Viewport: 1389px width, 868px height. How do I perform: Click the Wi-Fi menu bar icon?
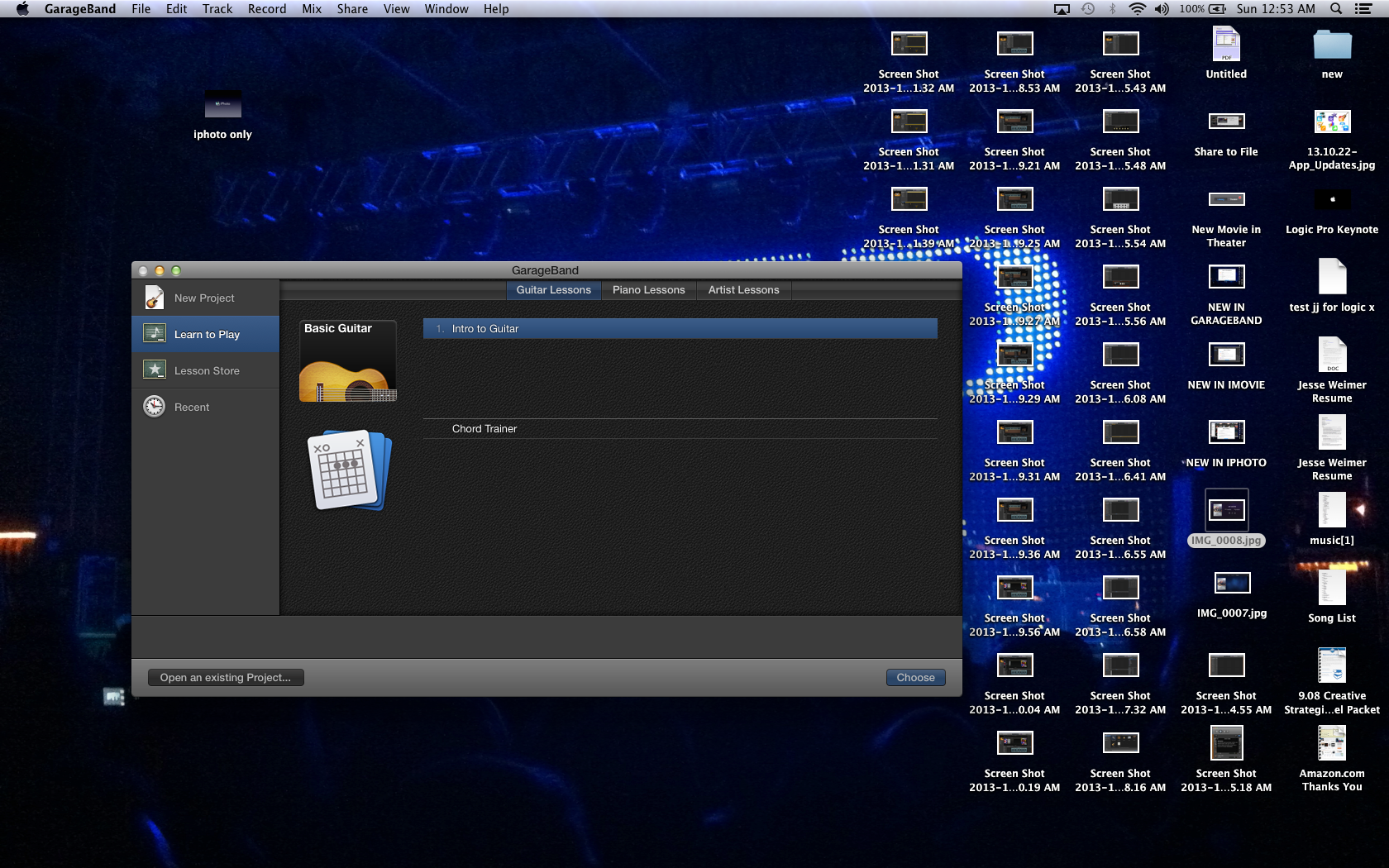tap(1138, 9)
